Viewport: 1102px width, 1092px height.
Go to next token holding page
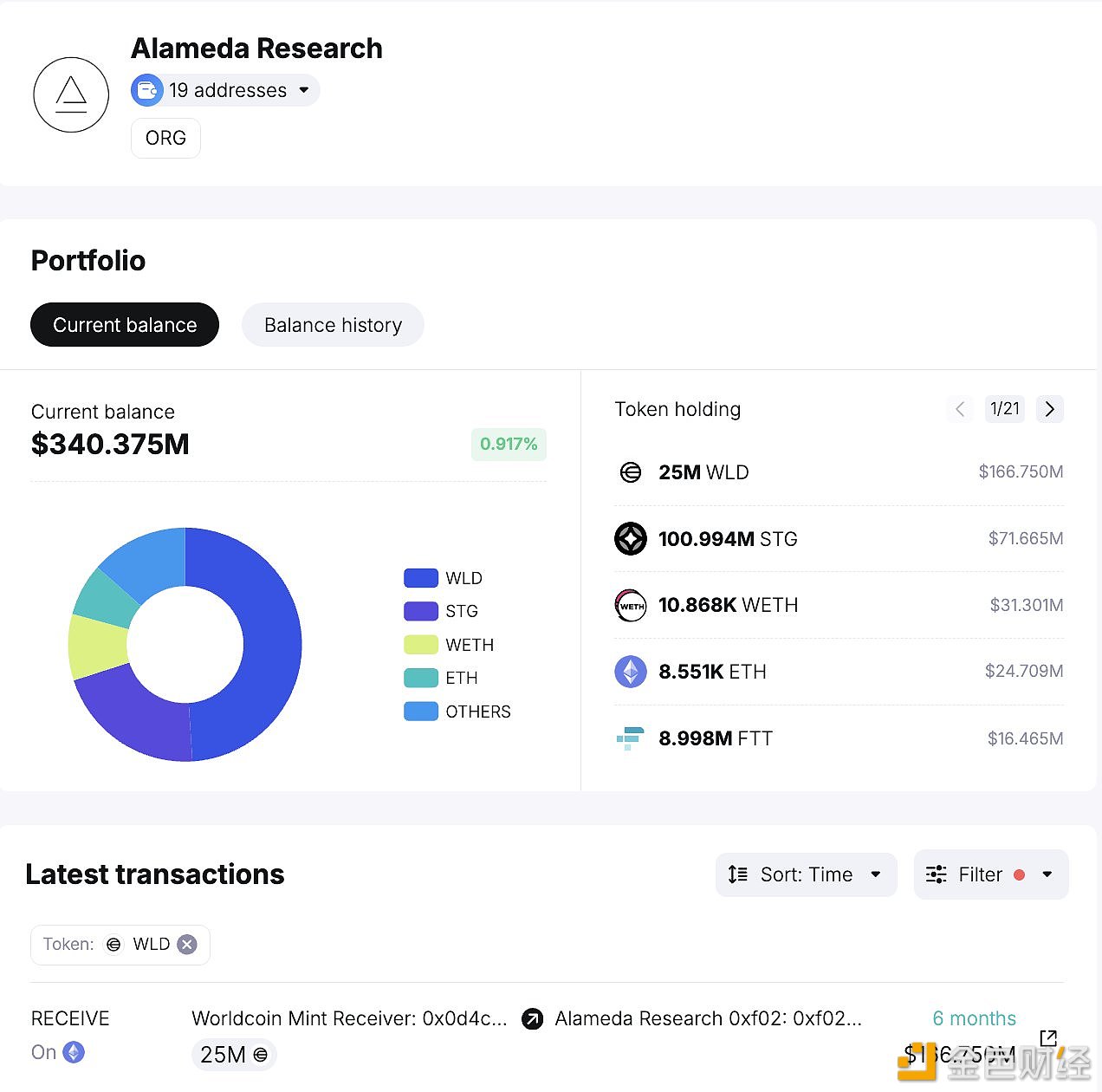[x=1050, y=409]
